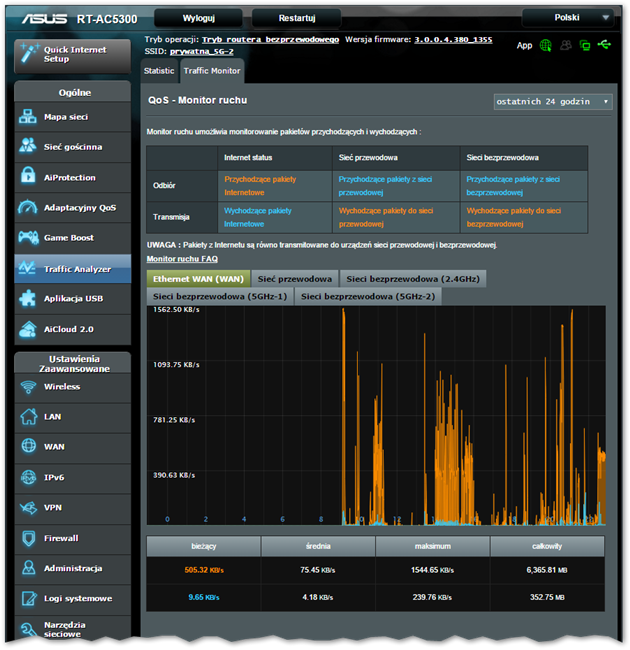The image size is (630, 650).
Task: Click the green network devices monitor icon
Action: (585, 45)
